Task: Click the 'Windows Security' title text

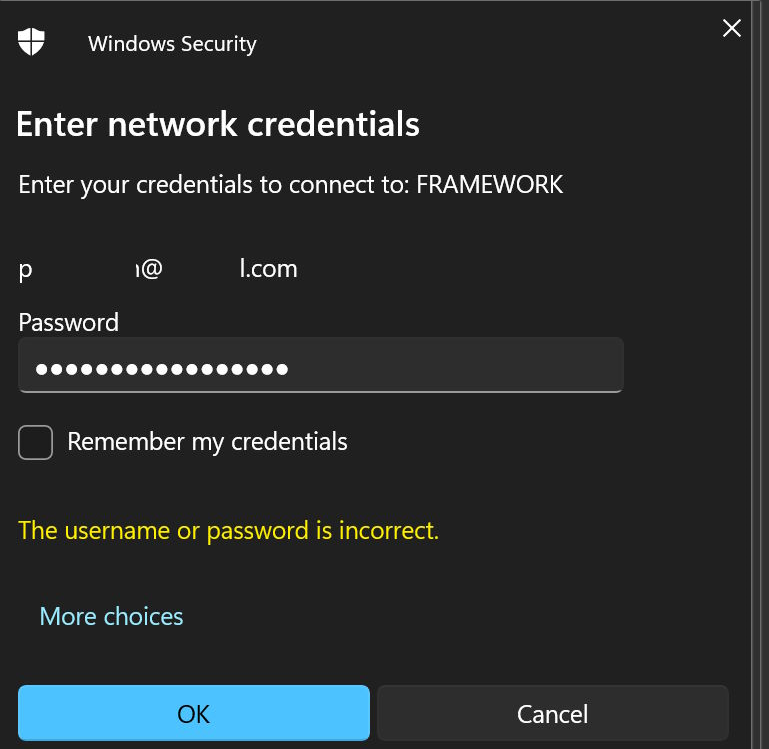Action: point(172,44)
